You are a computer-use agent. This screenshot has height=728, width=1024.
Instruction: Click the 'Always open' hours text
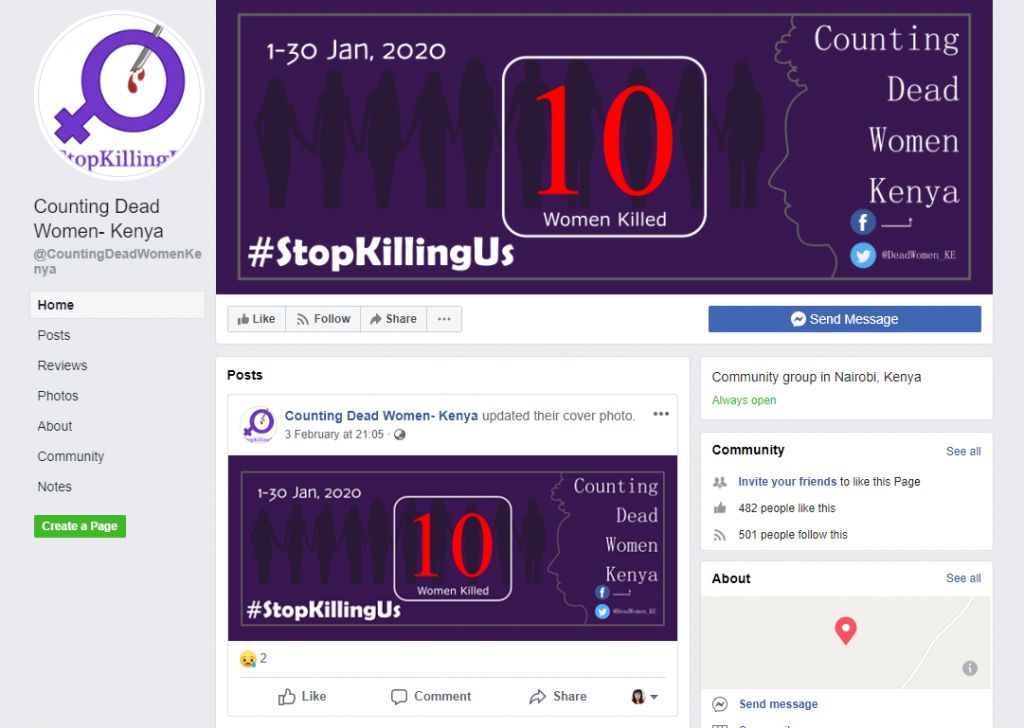(x=744, y=400)
